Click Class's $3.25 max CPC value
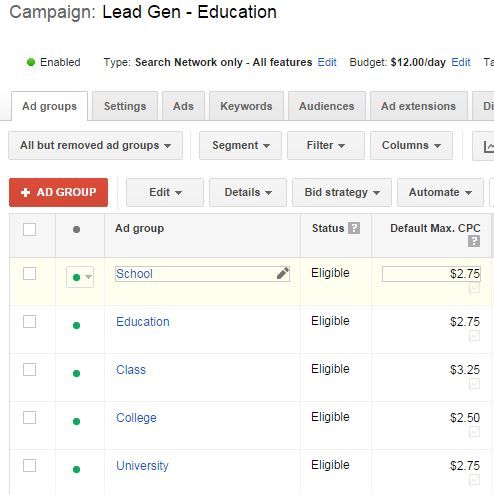This screenshot has width=494, height=495. pos(465,370)
